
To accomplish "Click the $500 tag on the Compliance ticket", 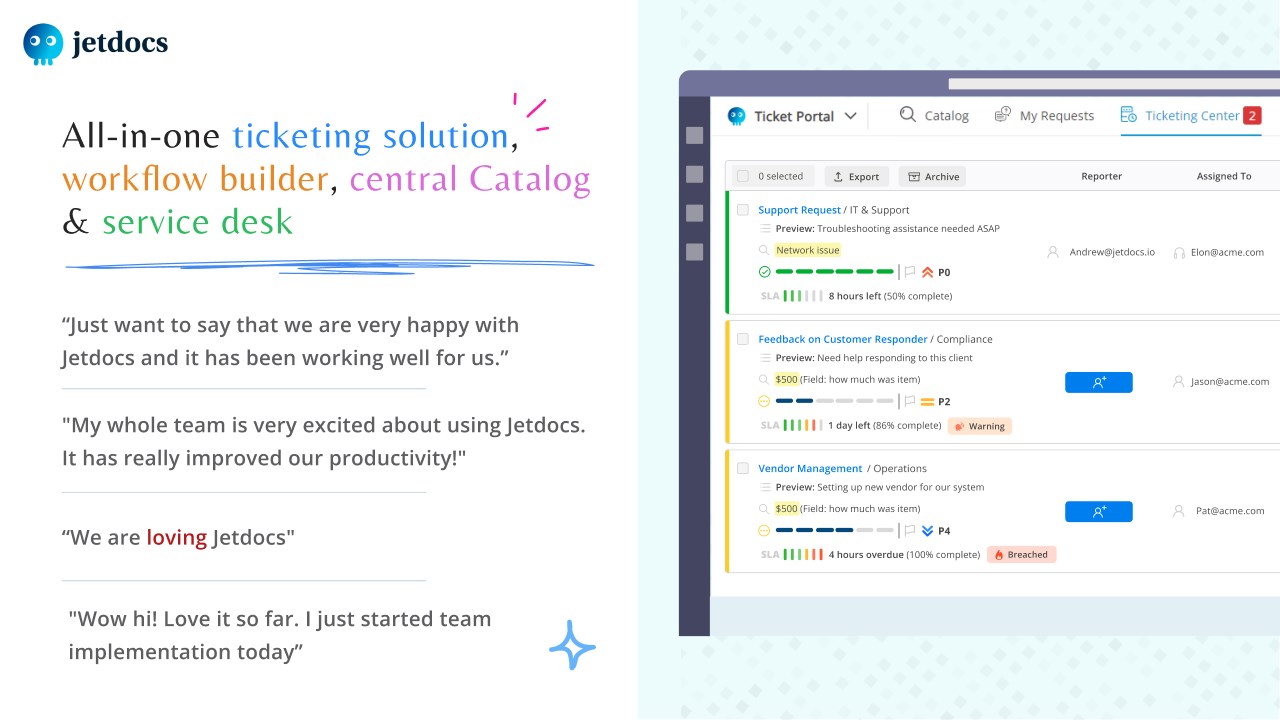I will pos(787,379).
